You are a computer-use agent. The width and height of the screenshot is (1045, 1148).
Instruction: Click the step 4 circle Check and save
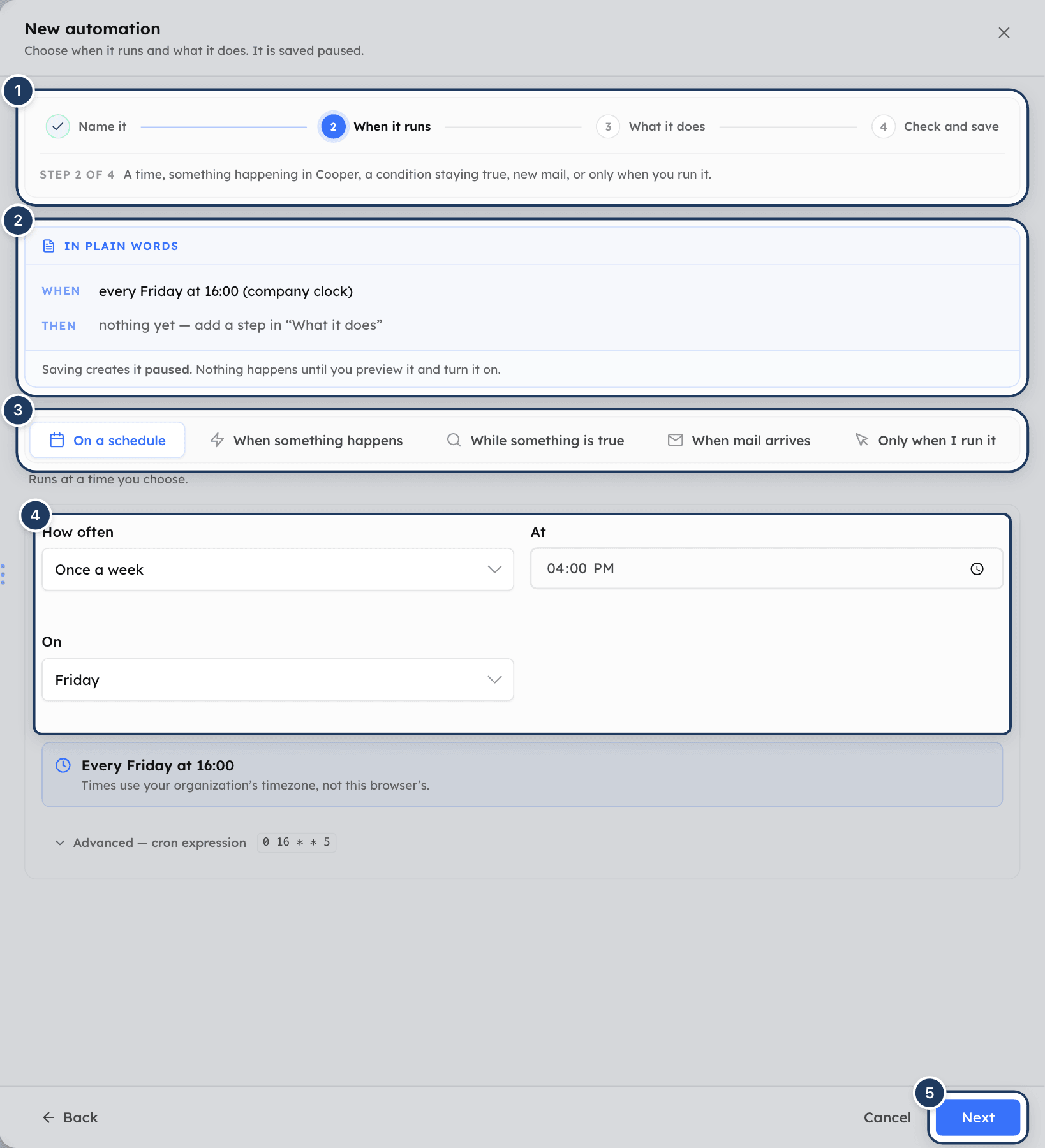point(883,126)
